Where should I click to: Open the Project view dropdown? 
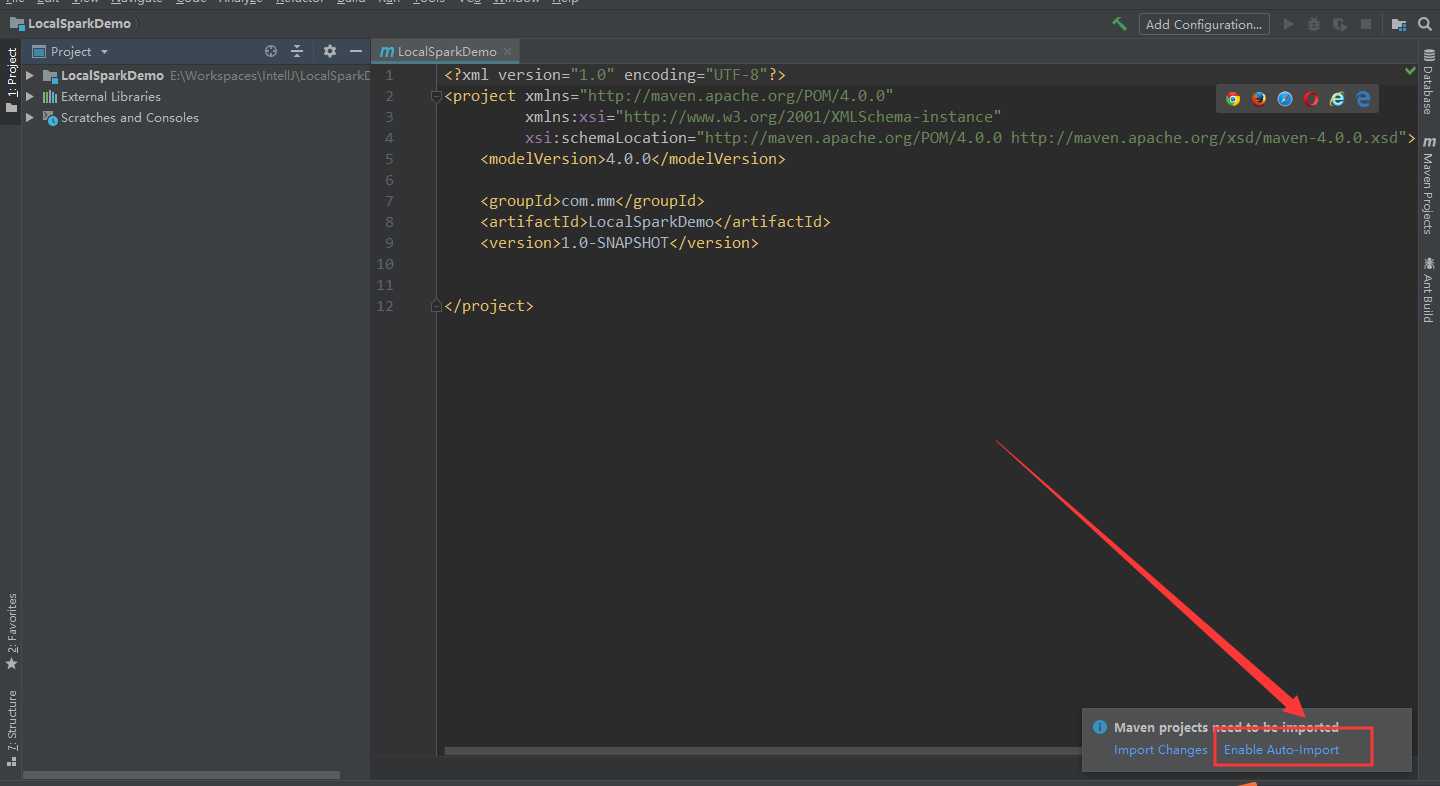pyautogui.click(x=70, y=51)
